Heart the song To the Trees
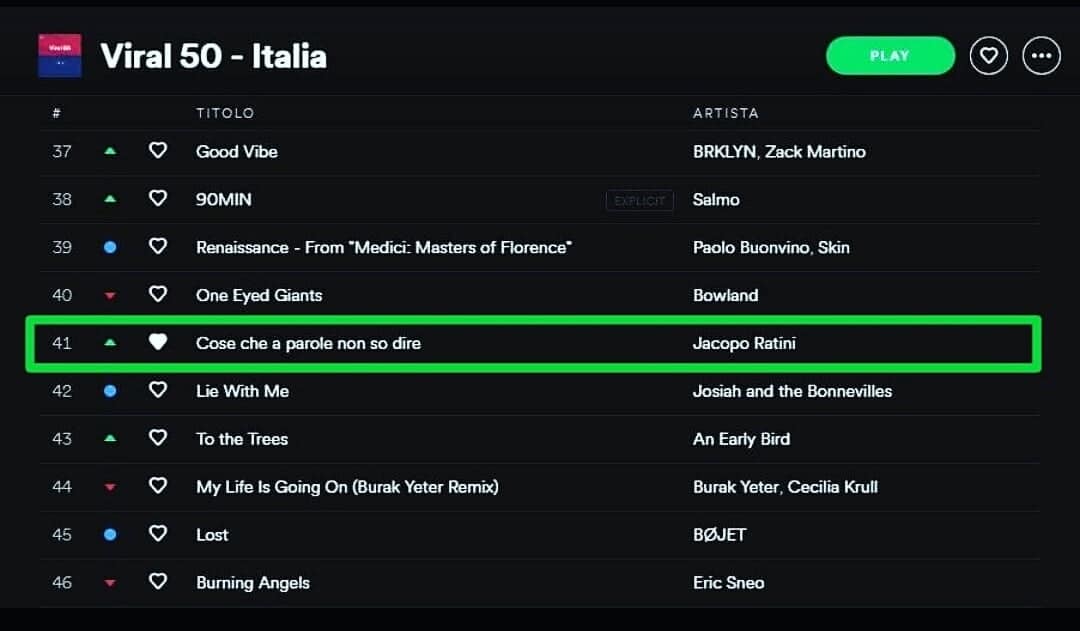 click(x=158, y=437)
